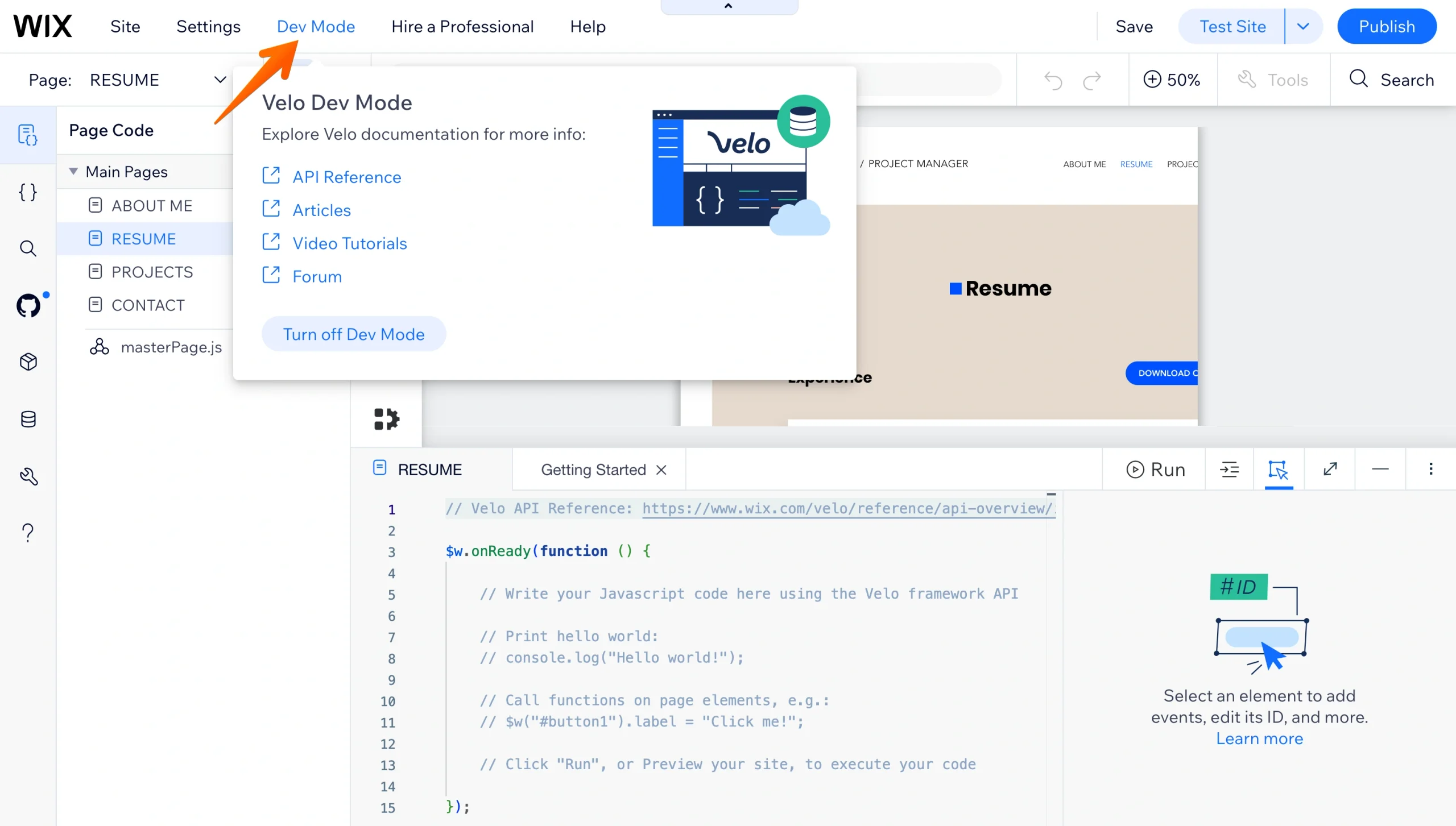Open the Settings menu
Image resolution: width=1456 pixels, height=826 pixels.
coord(208,26)
